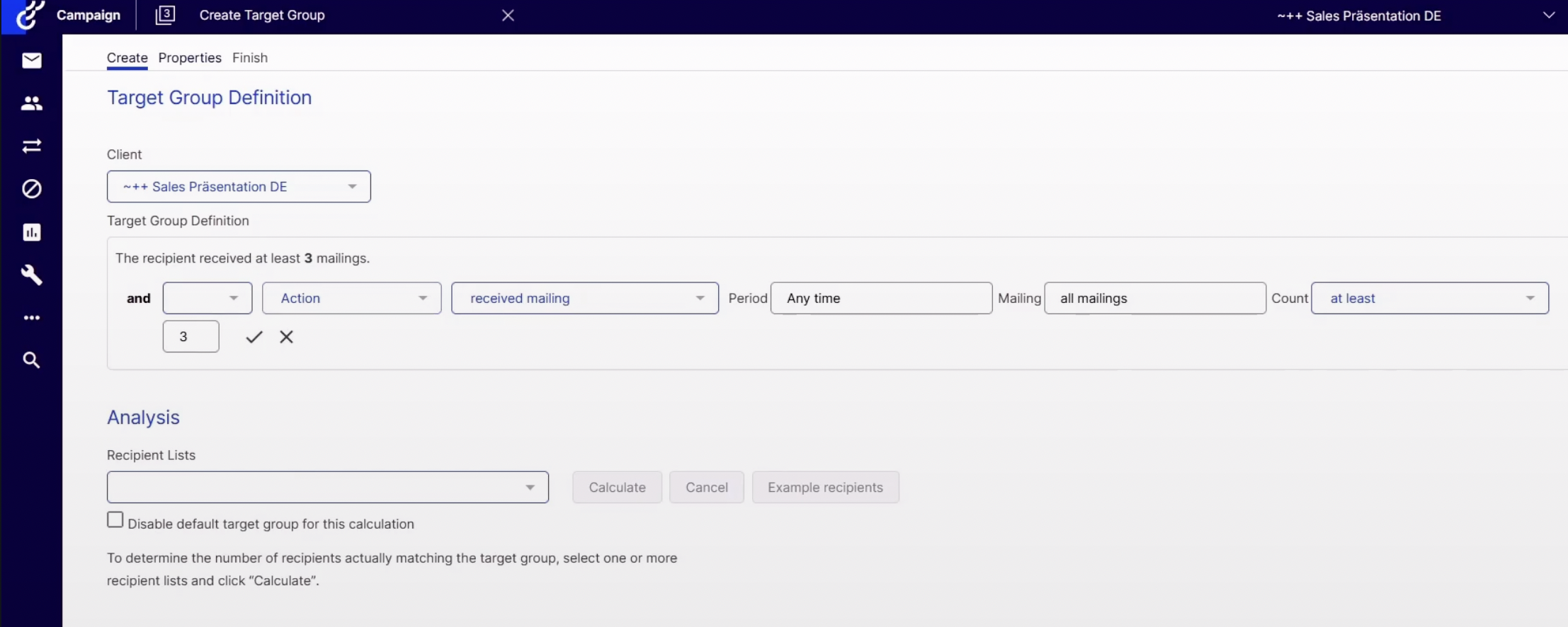Image resolution: width=1568 pixels, height=627 pixels.
Task: Open the Action type dropdown
Action: (x=352, y=298)
